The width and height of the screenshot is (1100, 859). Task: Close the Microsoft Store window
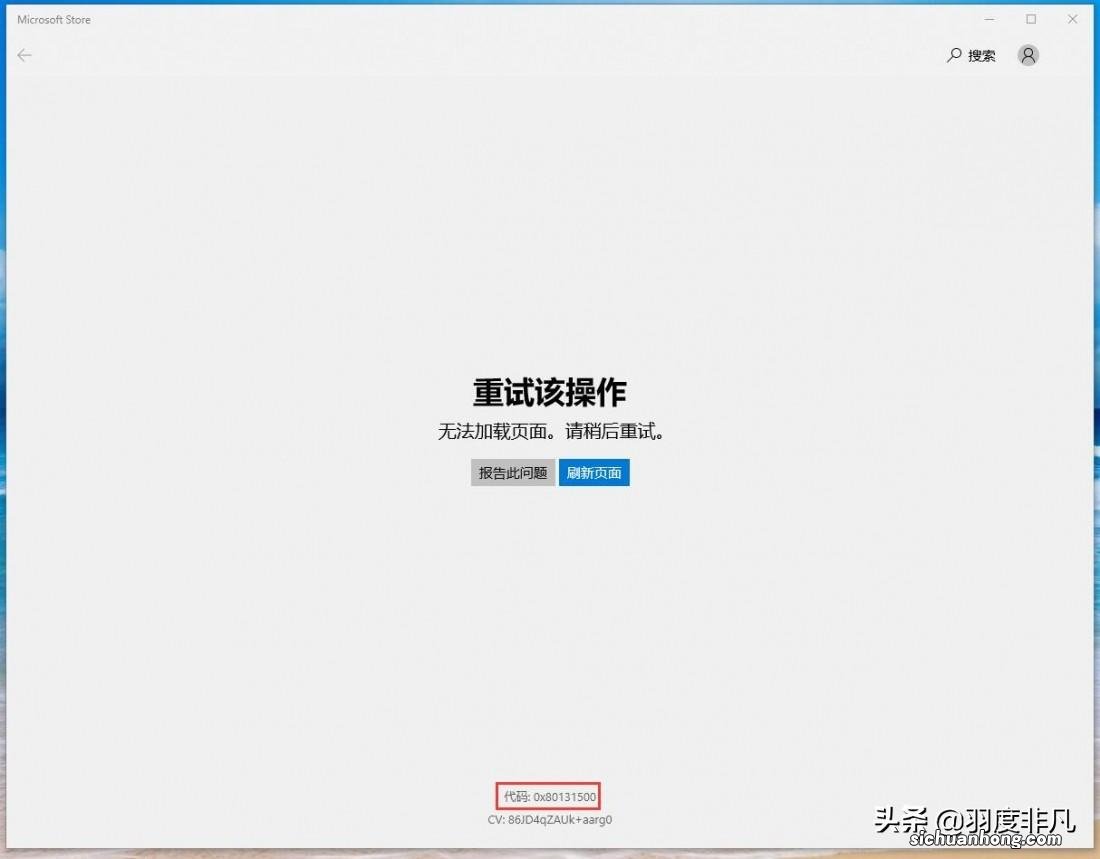(x=1072, y=18)
